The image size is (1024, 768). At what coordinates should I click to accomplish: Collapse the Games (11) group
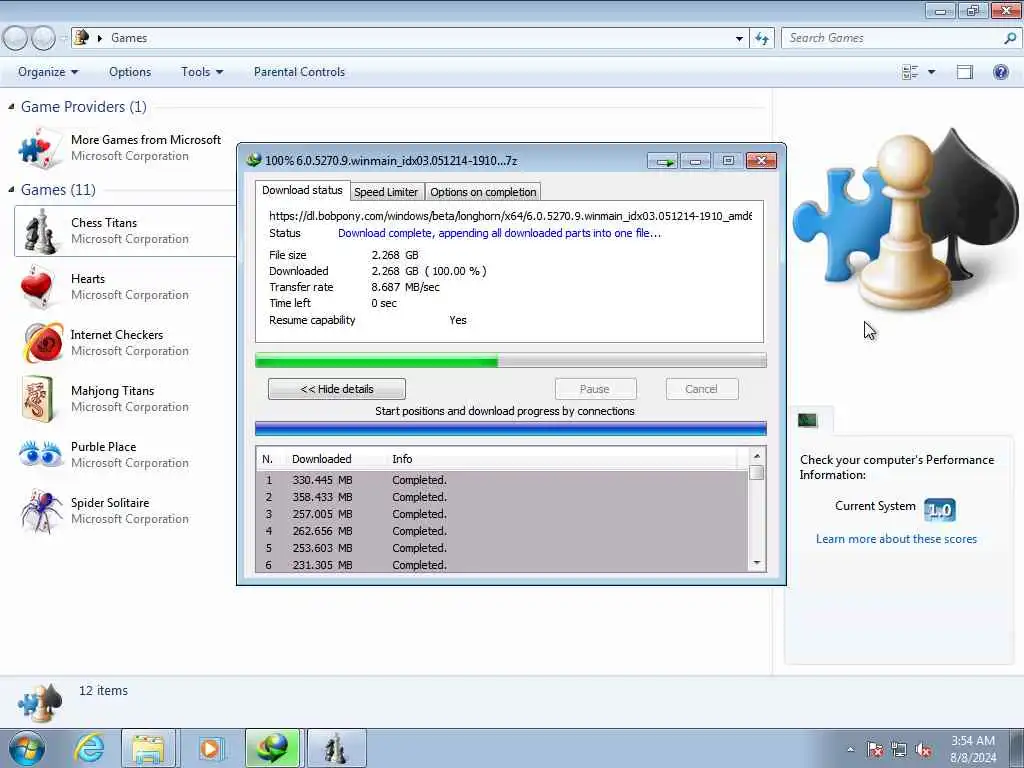pos(11,189)
